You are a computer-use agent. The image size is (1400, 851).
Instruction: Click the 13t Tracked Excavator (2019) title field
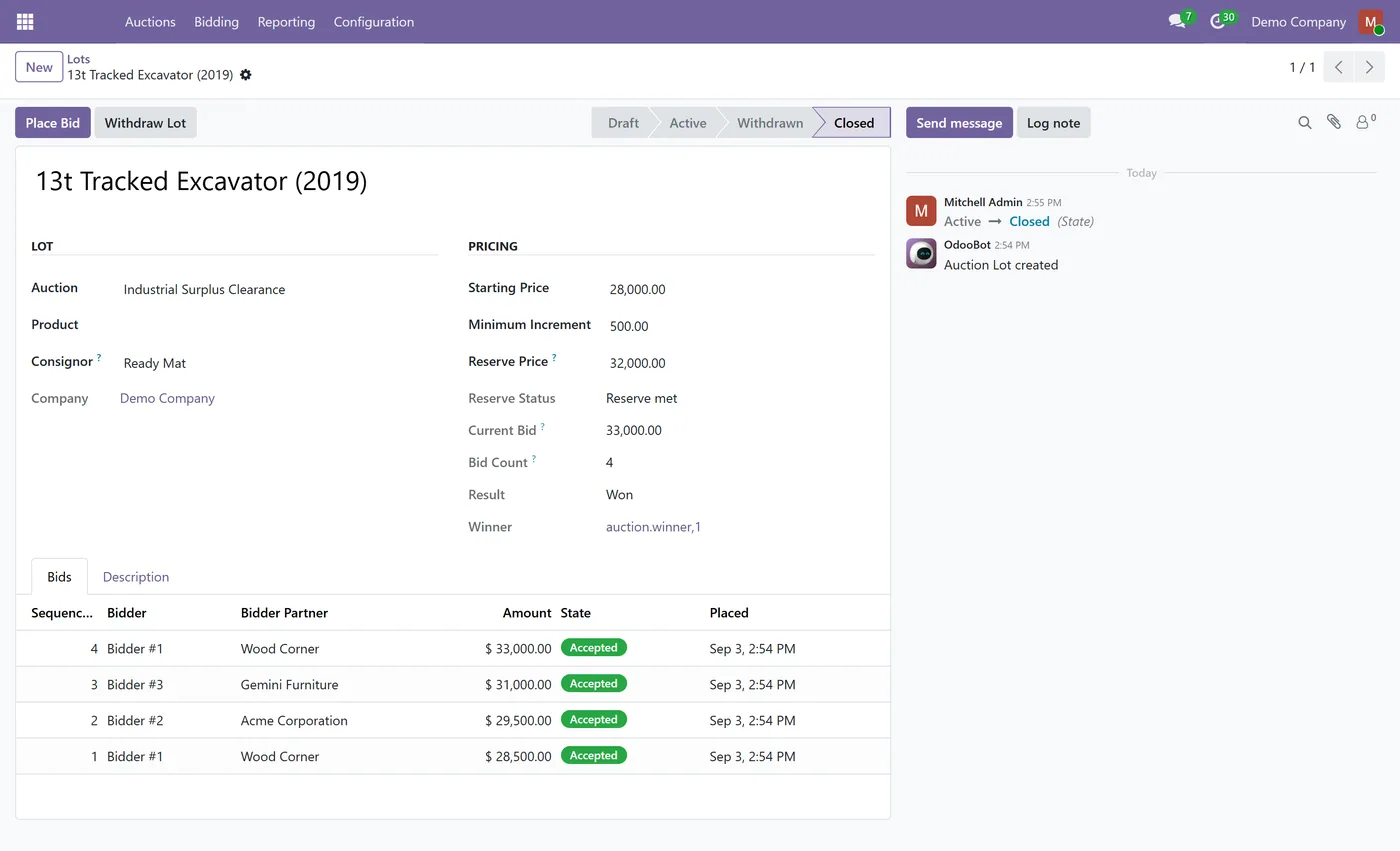pos(453,181)
